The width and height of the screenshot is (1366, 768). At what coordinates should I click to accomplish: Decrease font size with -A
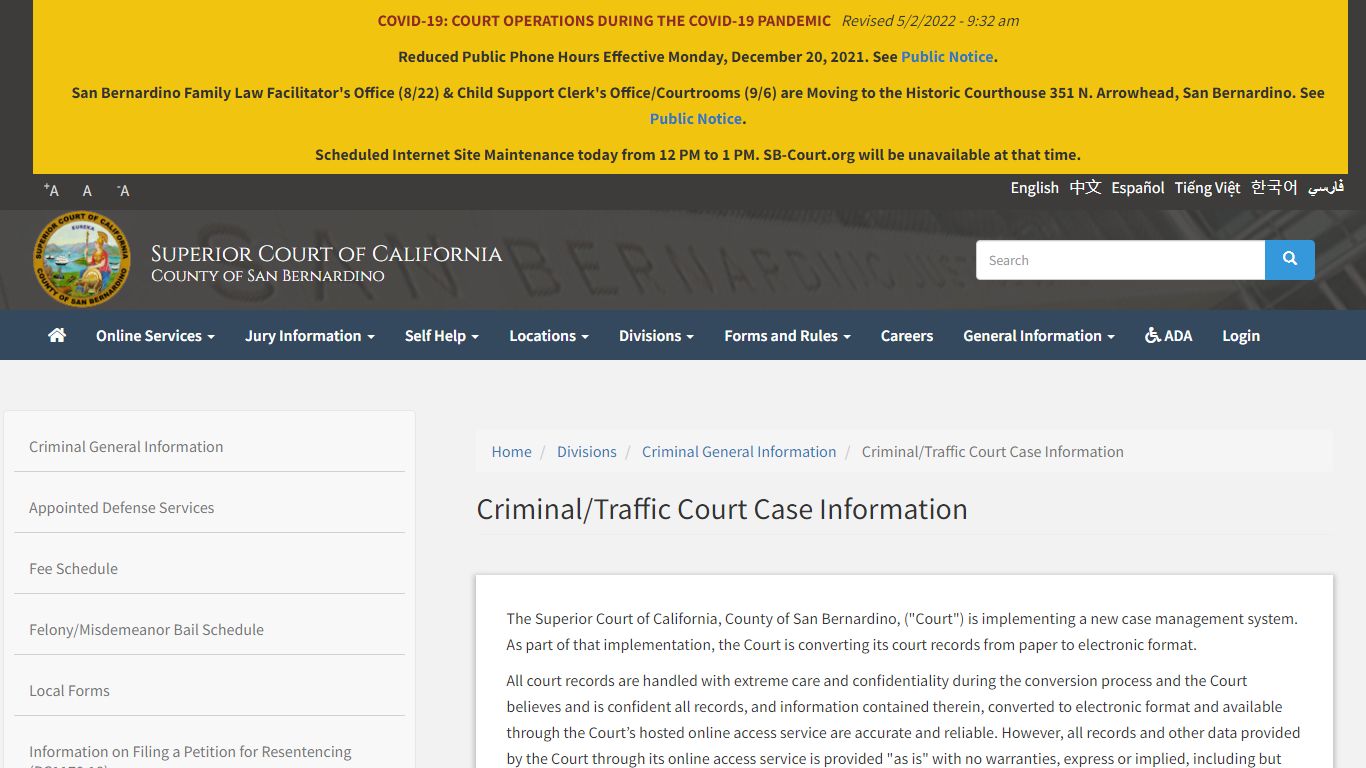123,190
